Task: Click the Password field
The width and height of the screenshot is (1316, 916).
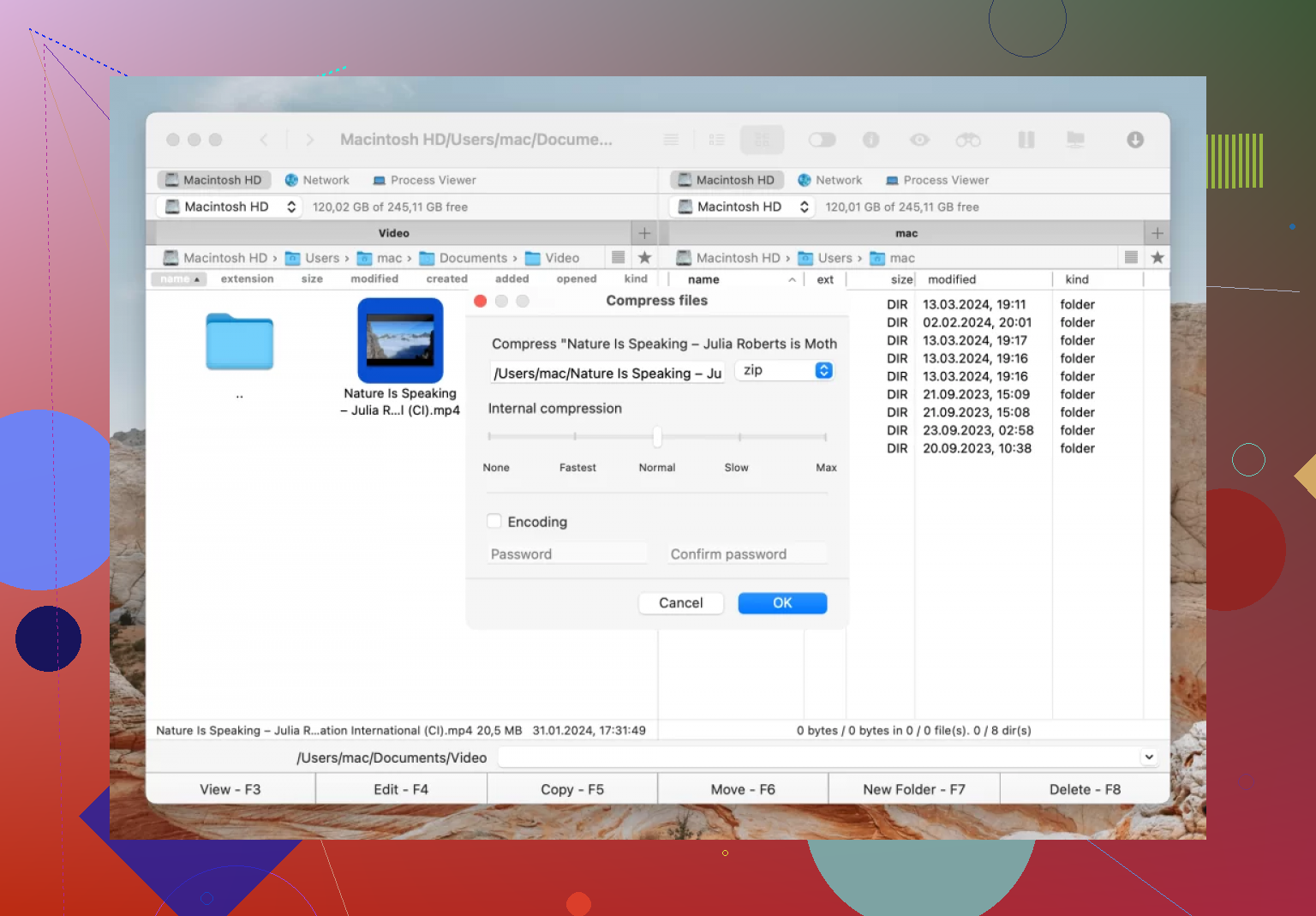Action: [x=567, y=554]
